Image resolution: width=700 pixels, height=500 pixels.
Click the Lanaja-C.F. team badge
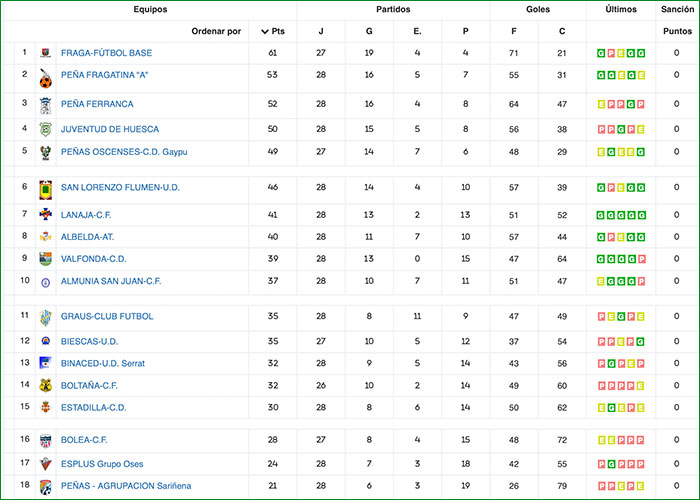(x=44, y=214)
